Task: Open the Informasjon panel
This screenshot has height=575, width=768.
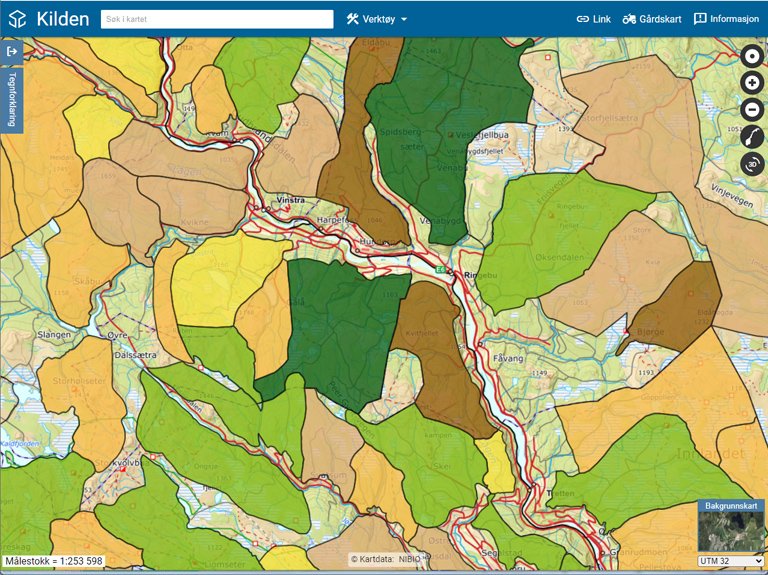Action: pos(727,19)
